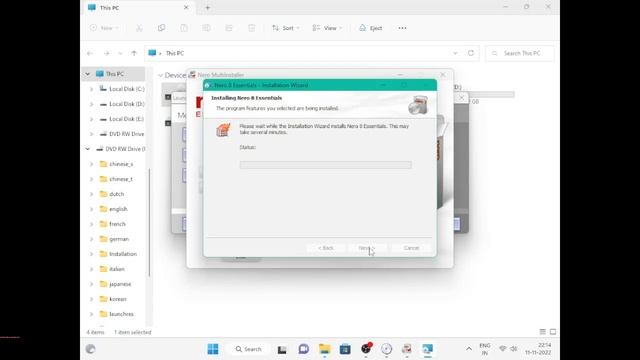Select the french folder
640x360 pixels.
pos(113,224)
